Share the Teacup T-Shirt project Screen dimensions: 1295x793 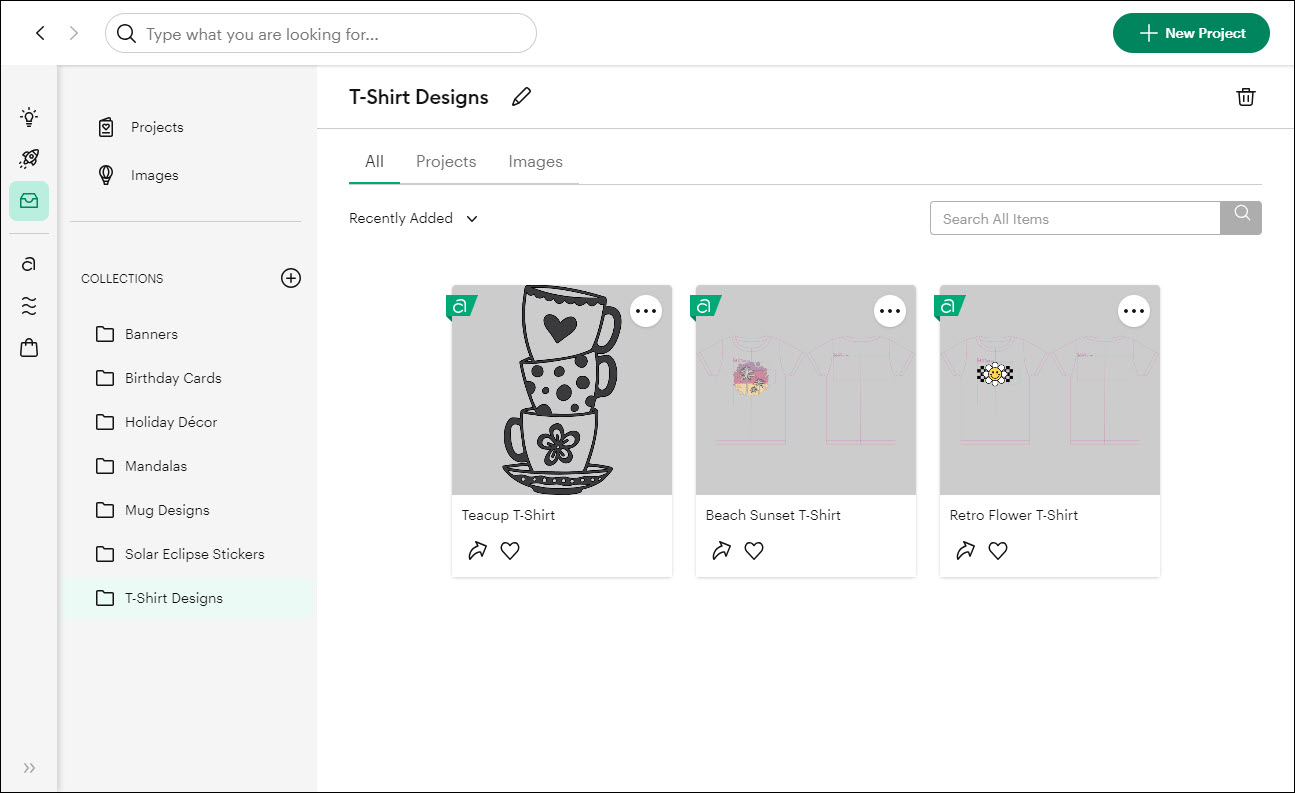477,550
